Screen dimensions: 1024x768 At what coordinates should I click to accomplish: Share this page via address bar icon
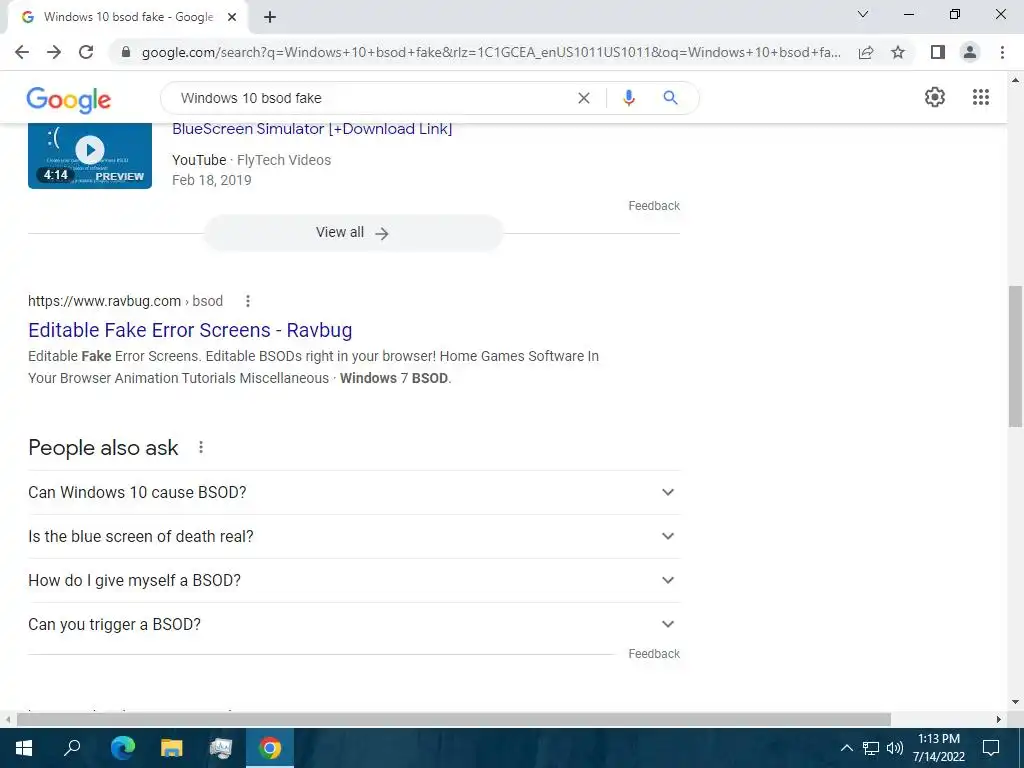(866, 52)
